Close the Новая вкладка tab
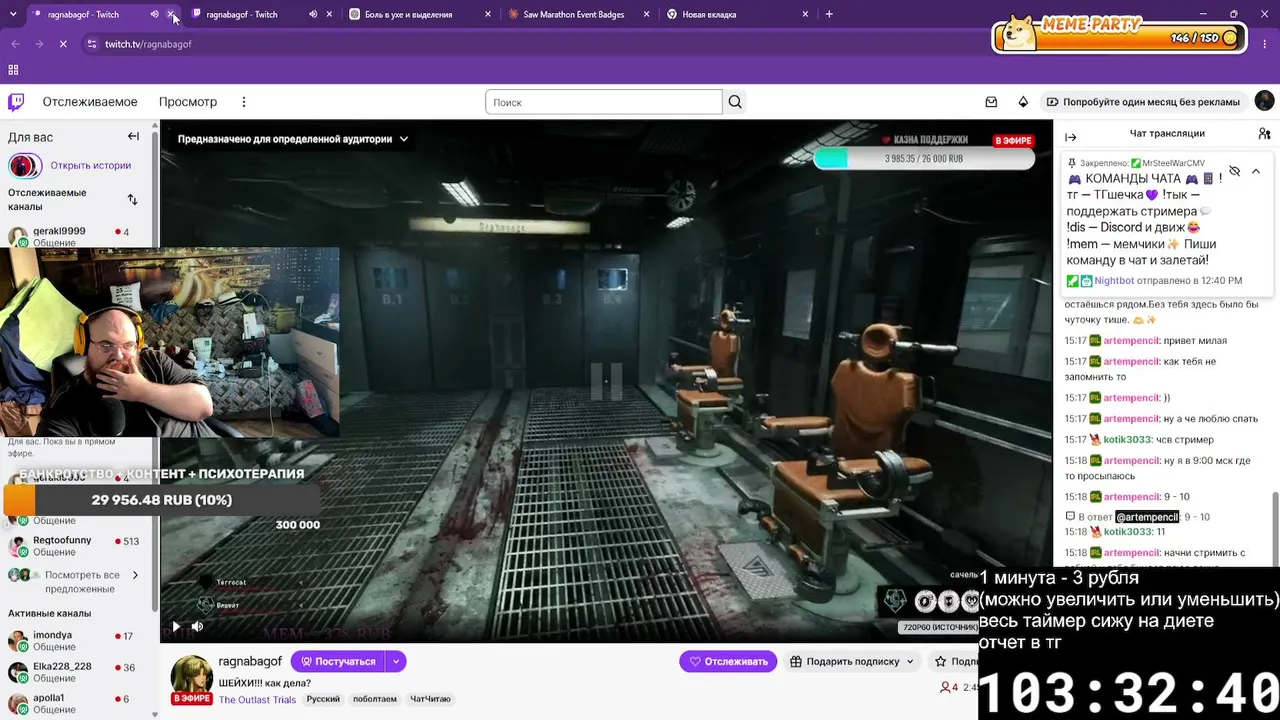1280x720 pixels. pyautogui.click(x=805, y=14)
